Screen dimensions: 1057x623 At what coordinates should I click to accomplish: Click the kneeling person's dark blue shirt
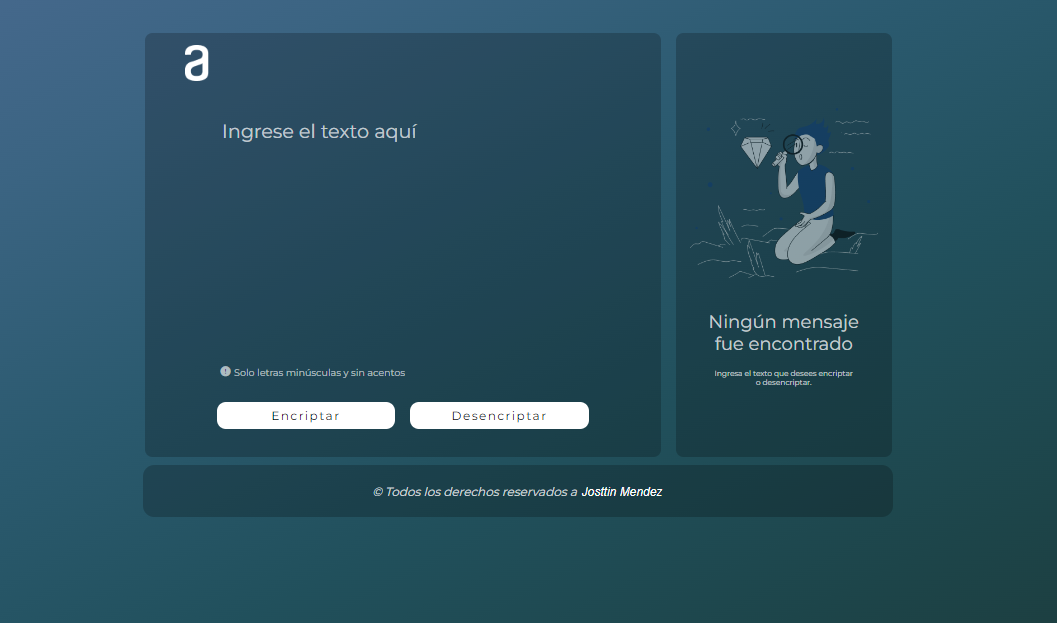tap(815, 190)
